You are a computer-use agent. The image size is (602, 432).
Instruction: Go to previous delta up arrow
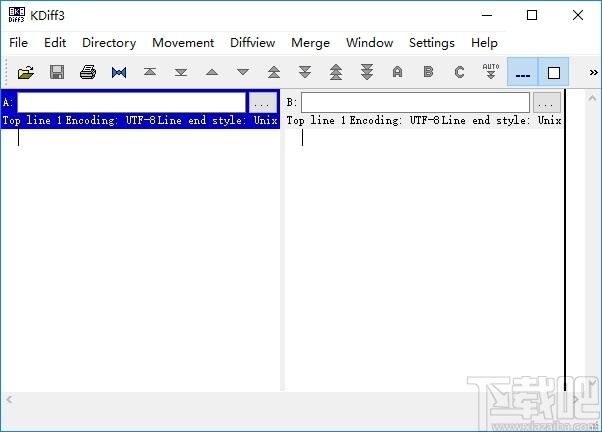212,72
